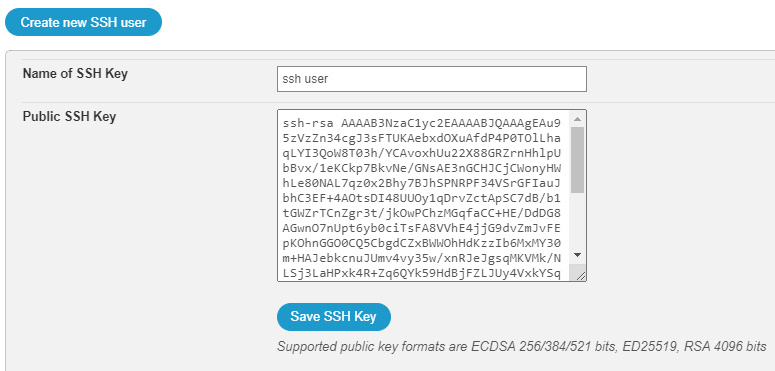The image size is (775, 371).
Task: Click the Public SSH Key scrollbar thumb
Action: coord(577,160)
